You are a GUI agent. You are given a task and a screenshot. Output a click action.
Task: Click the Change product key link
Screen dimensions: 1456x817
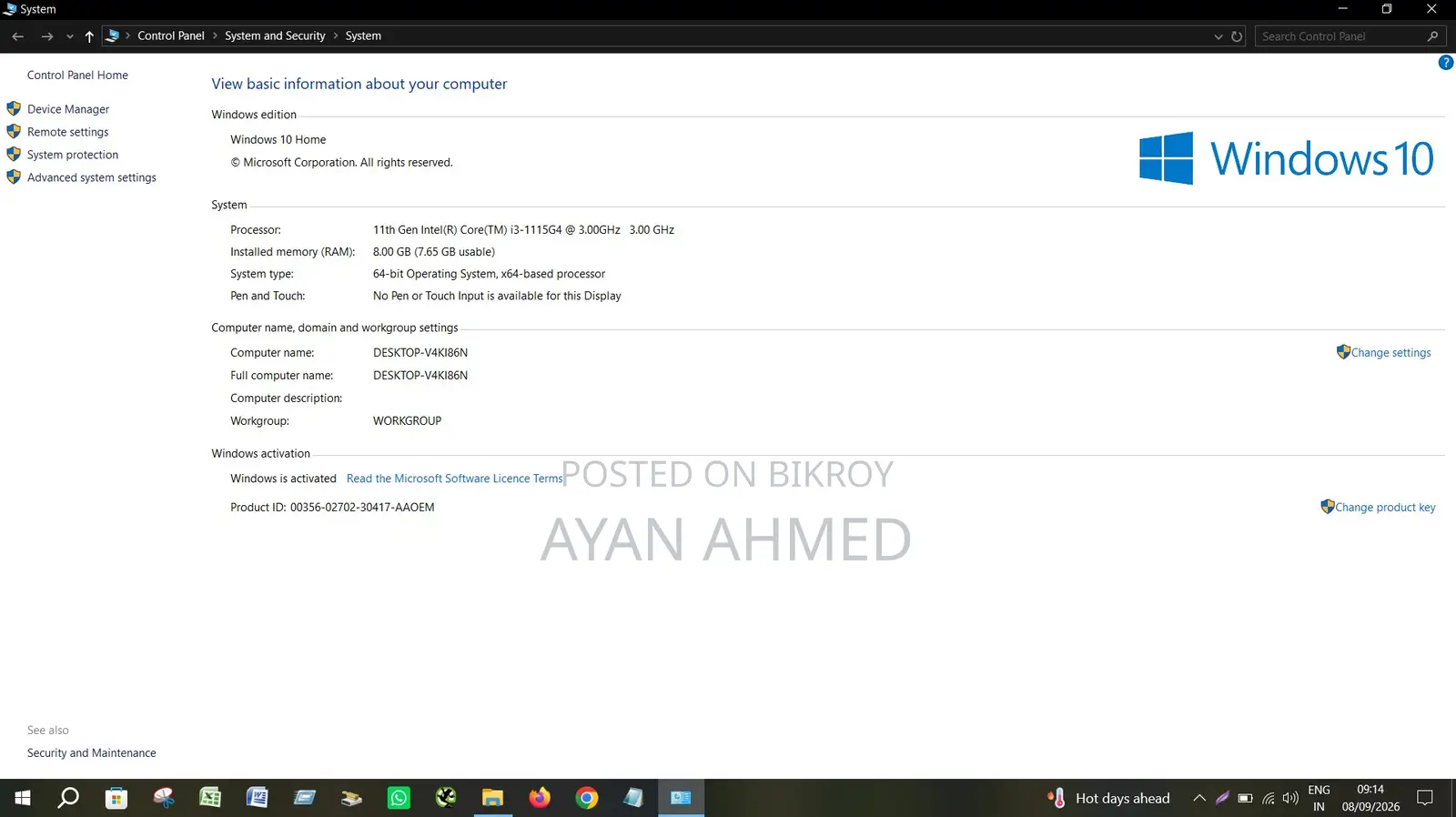coord(1385,508)
